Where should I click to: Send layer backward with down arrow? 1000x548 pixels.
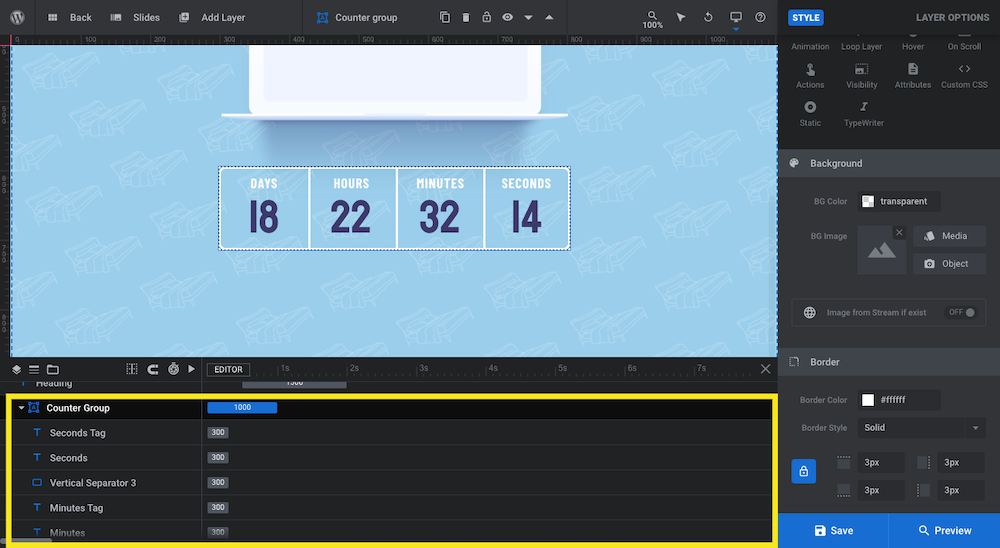(528, 17)
